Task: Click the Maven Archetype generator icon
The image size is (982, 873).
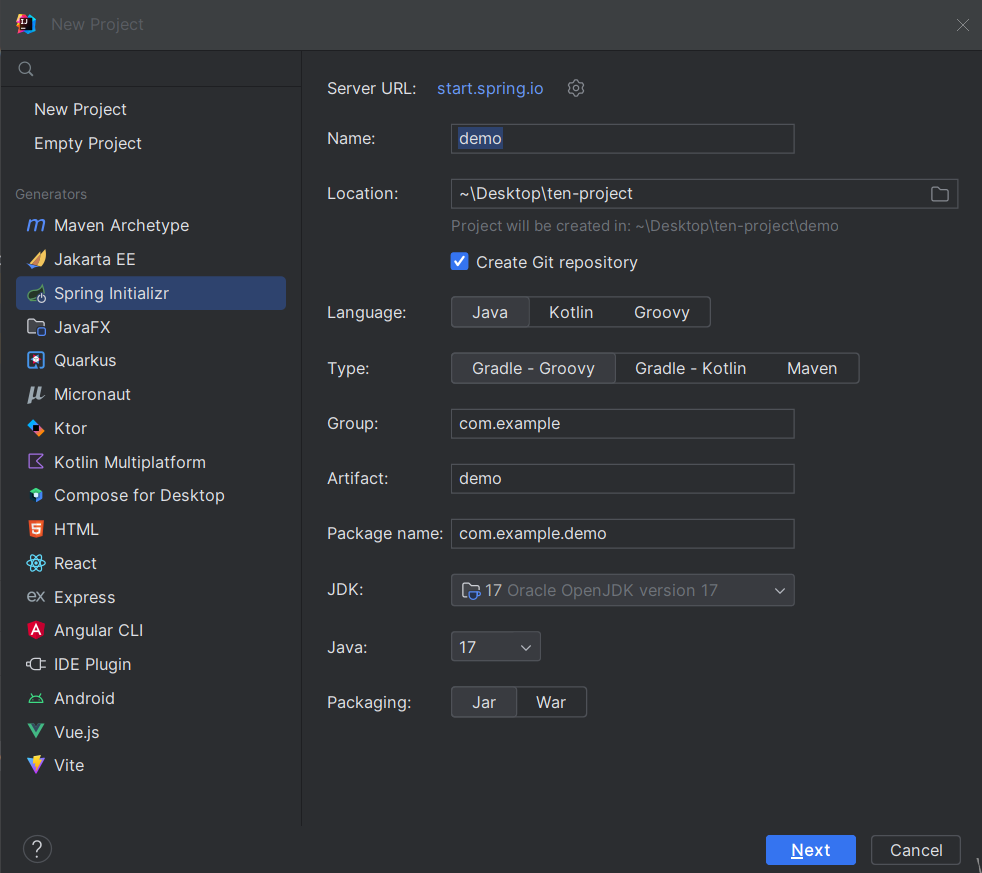Action: click(36, 225)
